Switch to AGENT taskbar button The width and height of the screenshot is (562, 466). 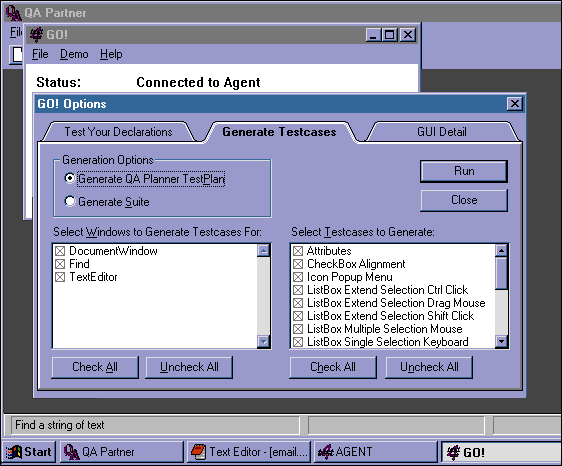coord(376,452)
